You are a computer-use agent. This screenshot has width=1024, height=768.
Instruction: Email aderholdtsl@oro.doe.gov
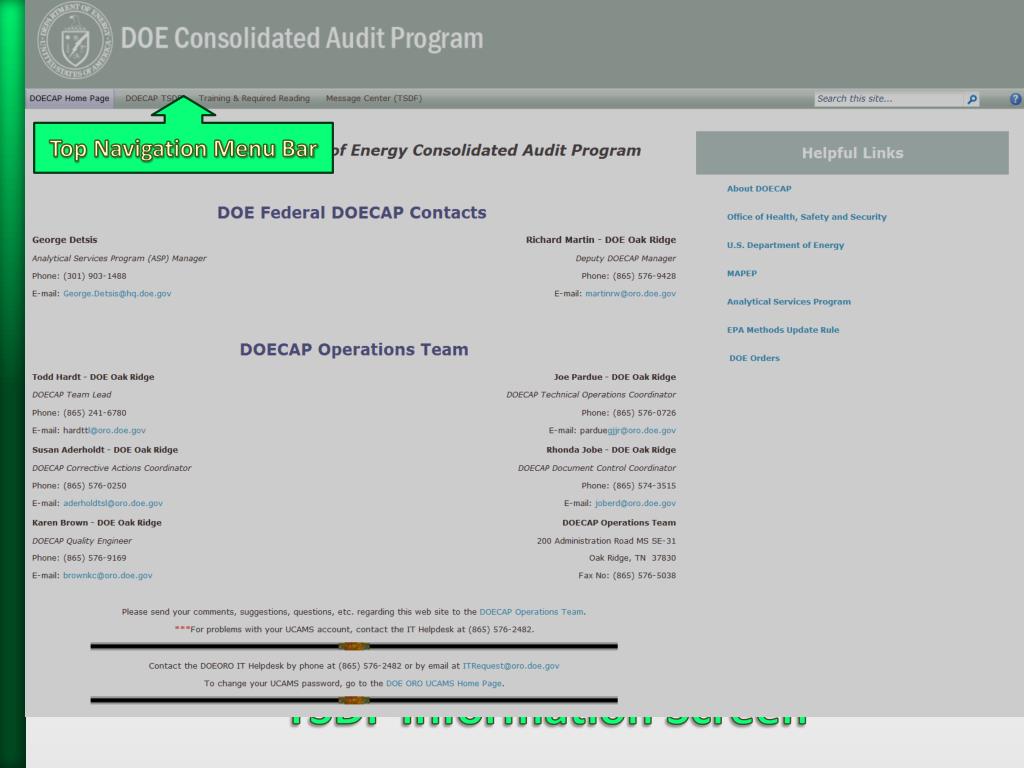pyautogui.click(x=113, y=504)
